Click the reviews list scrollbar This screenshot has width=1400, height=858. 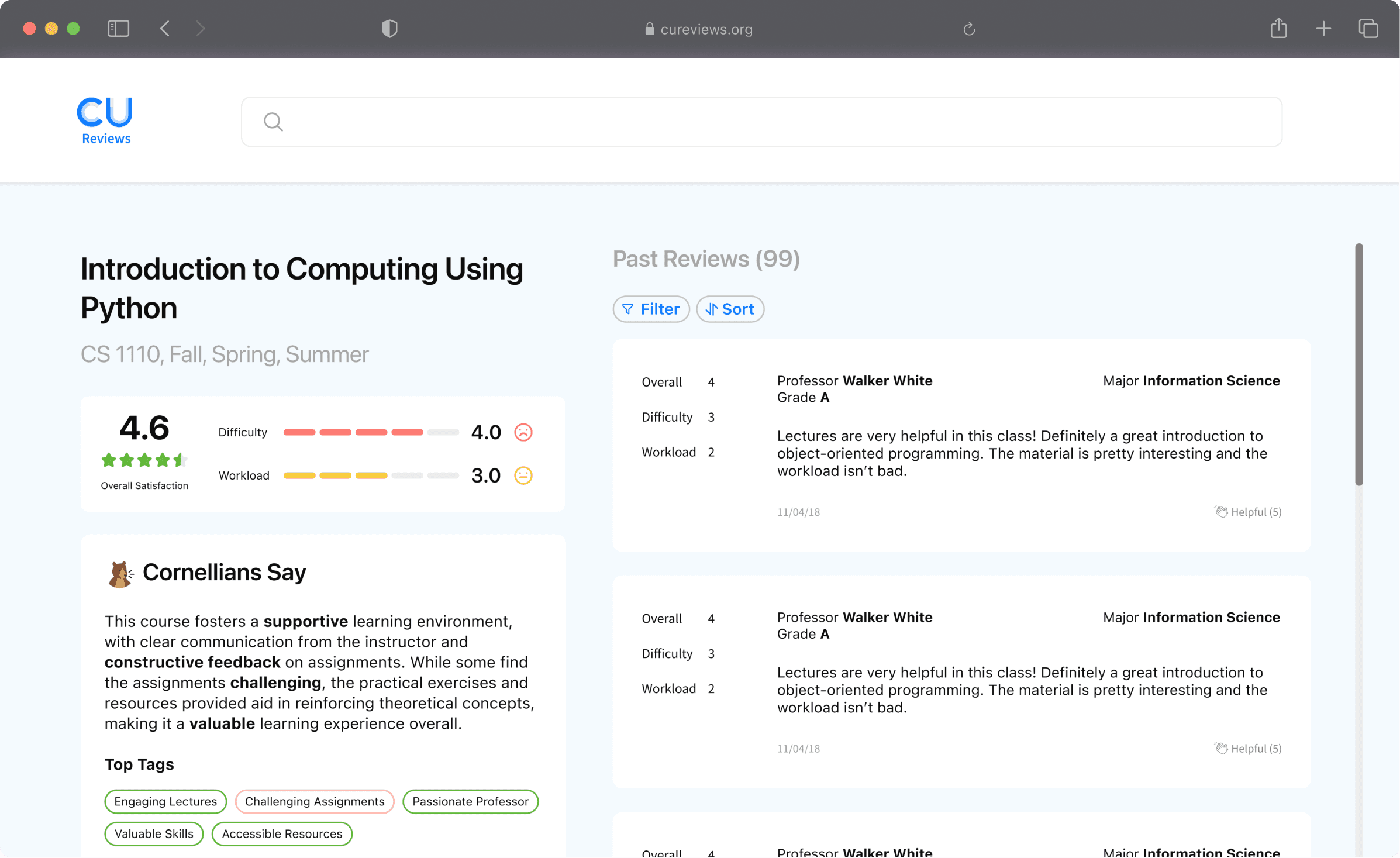coord(1359,364)
